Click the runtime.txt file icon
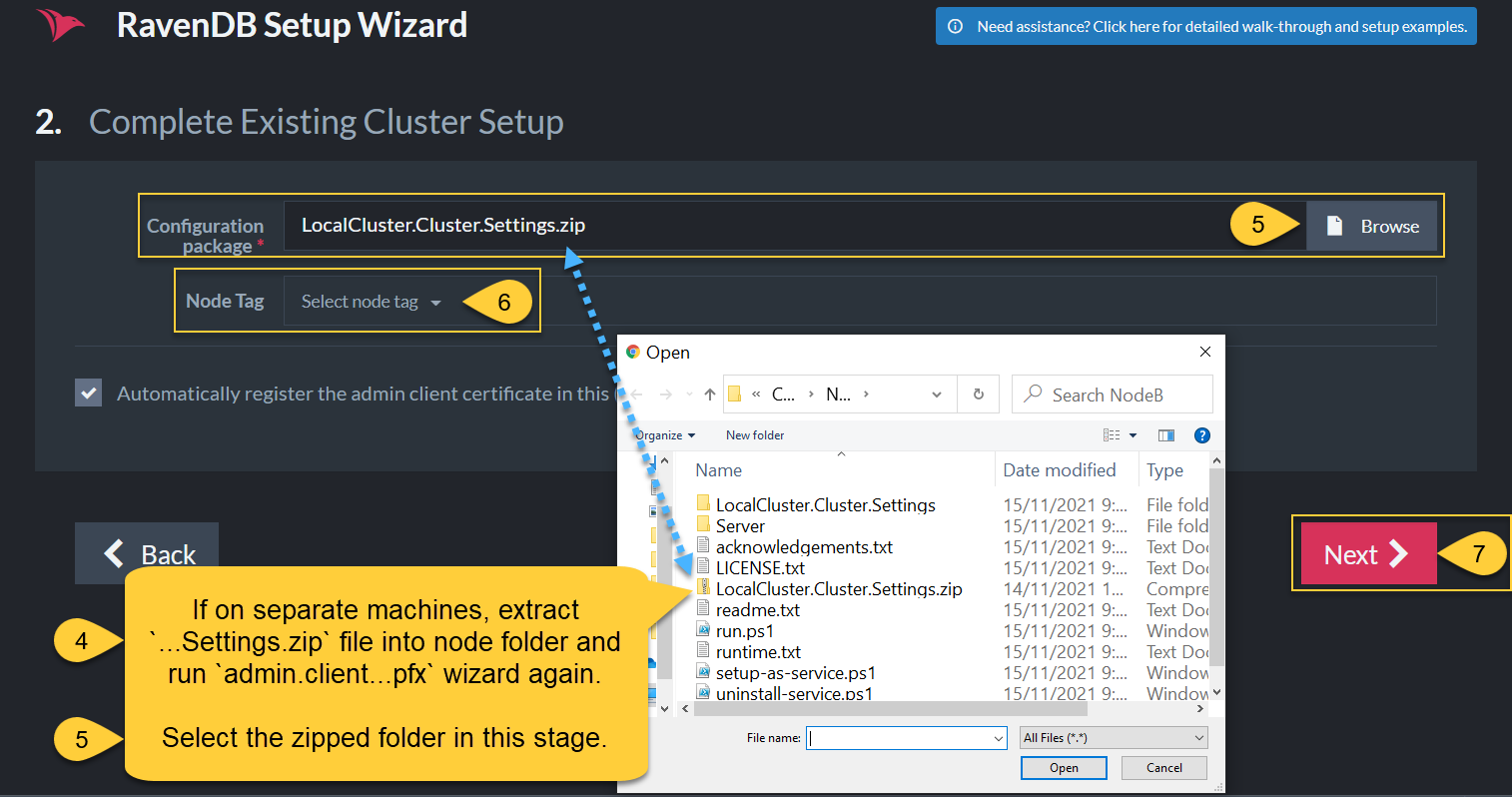 pos(703,650)
